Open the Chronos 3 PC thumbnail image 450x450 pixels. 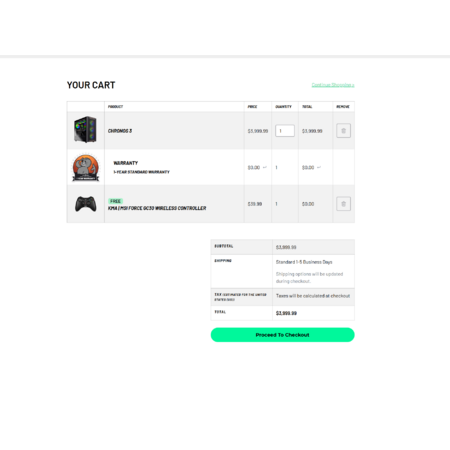pos(85,129)
